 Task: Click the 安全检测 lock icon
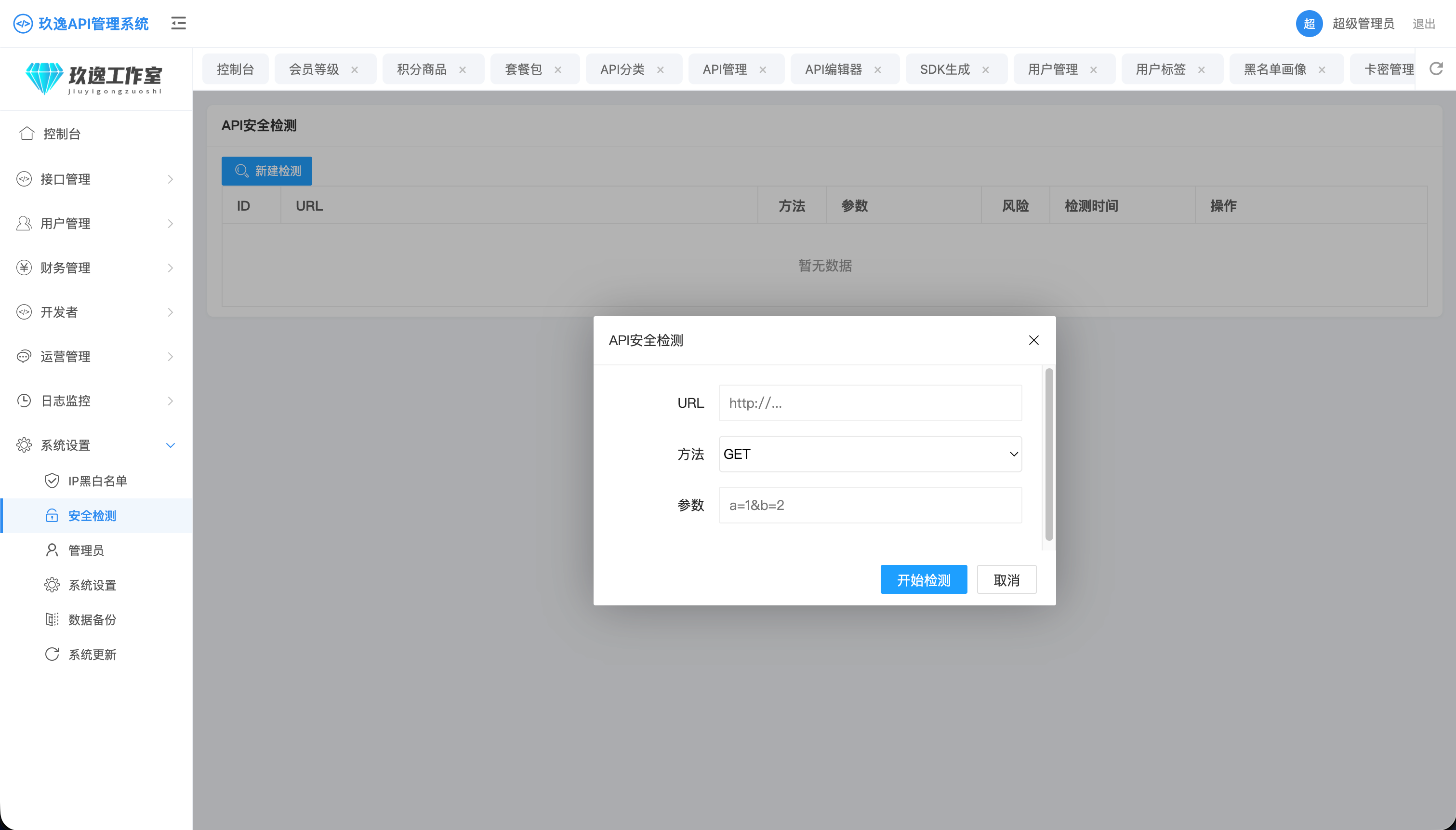coord(52,516)
